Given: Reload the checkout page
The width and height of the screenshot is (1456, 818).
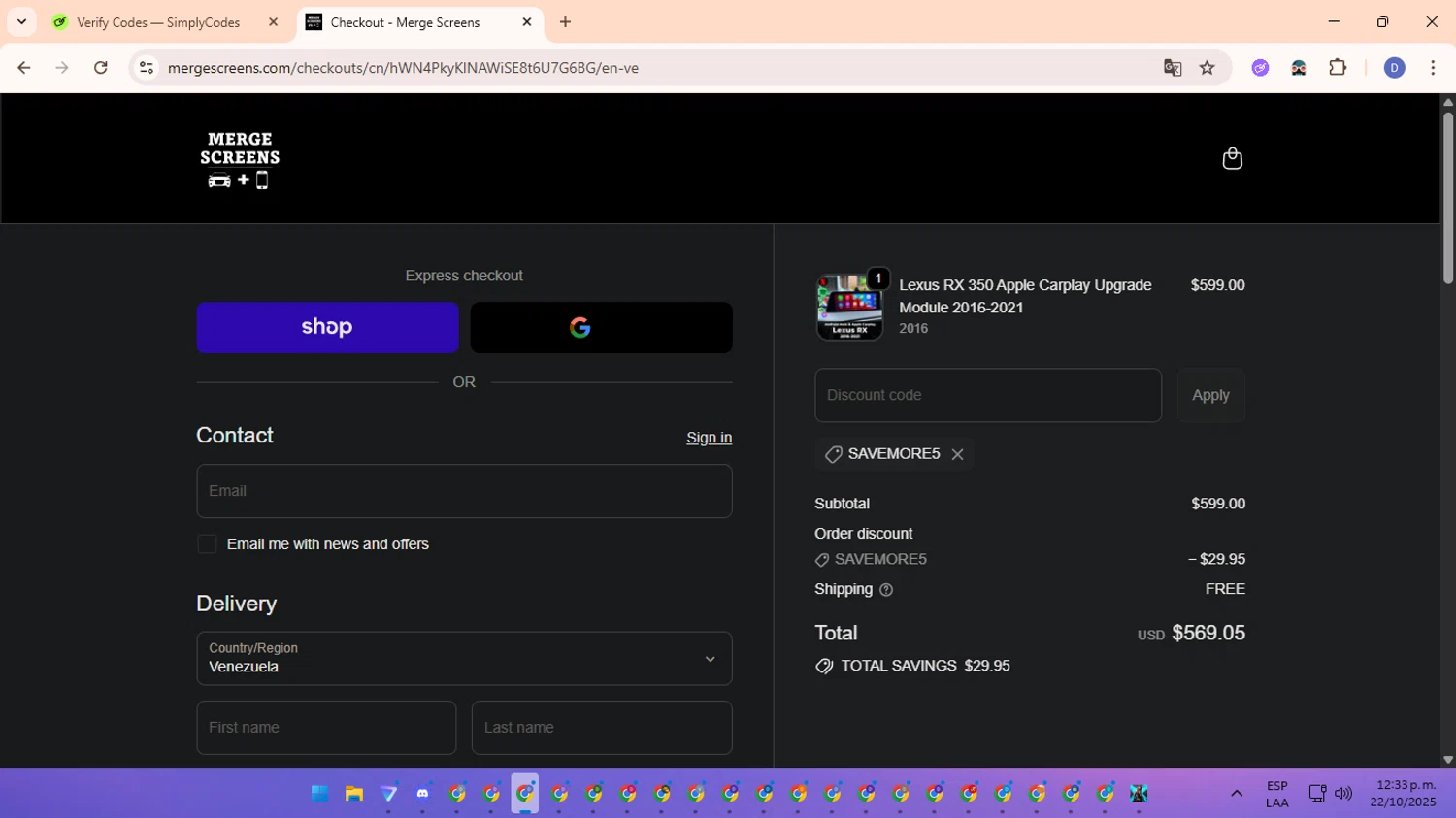Looking at the screenshot, I should coord(101,68).
